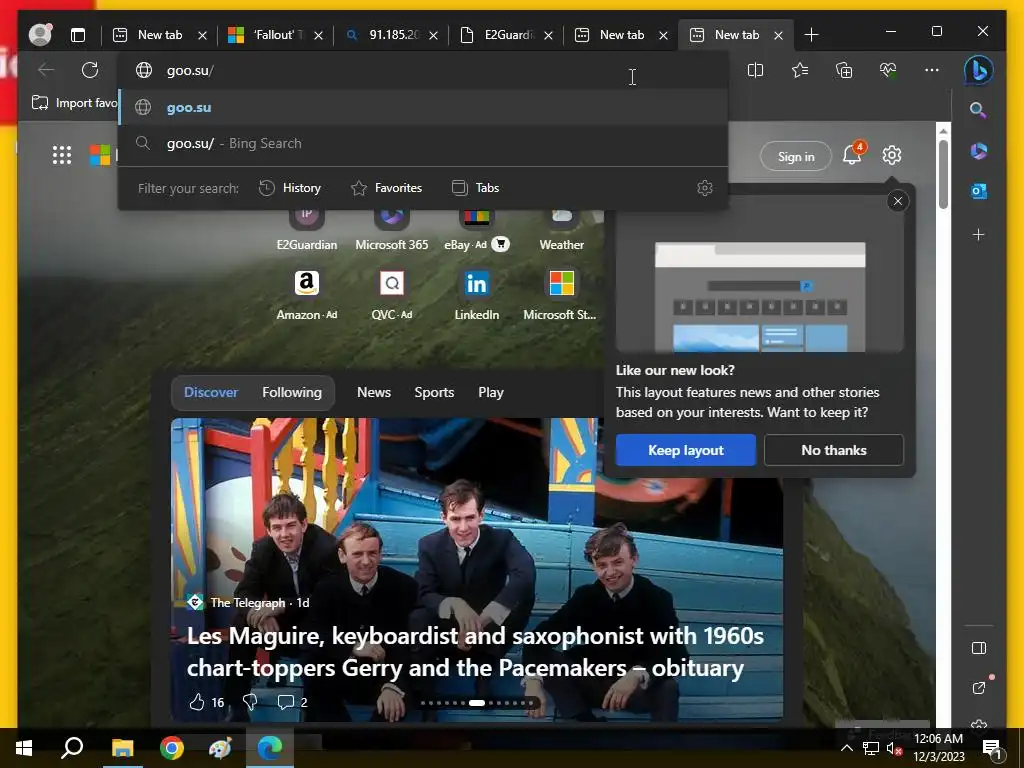Toggle the sidebar visibility icon
Viewport: 1024px width, 768px height.
pos(978,648)
